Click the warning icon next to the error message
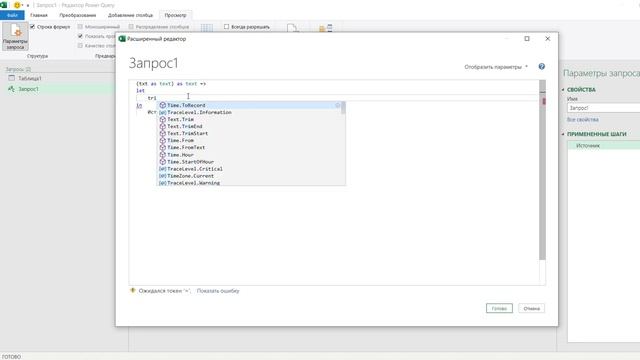The width and height of the screenshot is (640, 360). click(x=133, y=291)
